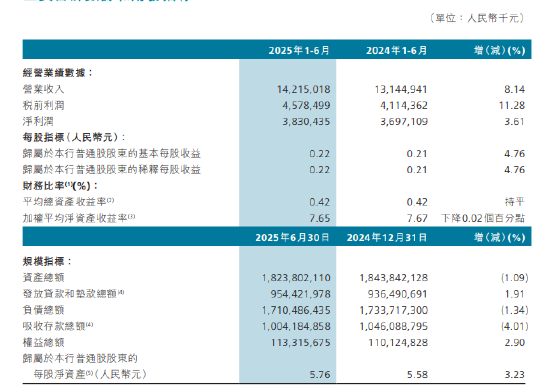Select value 4,114,362
This screenshot has width=550, height=387.
[x=404, y=105]
